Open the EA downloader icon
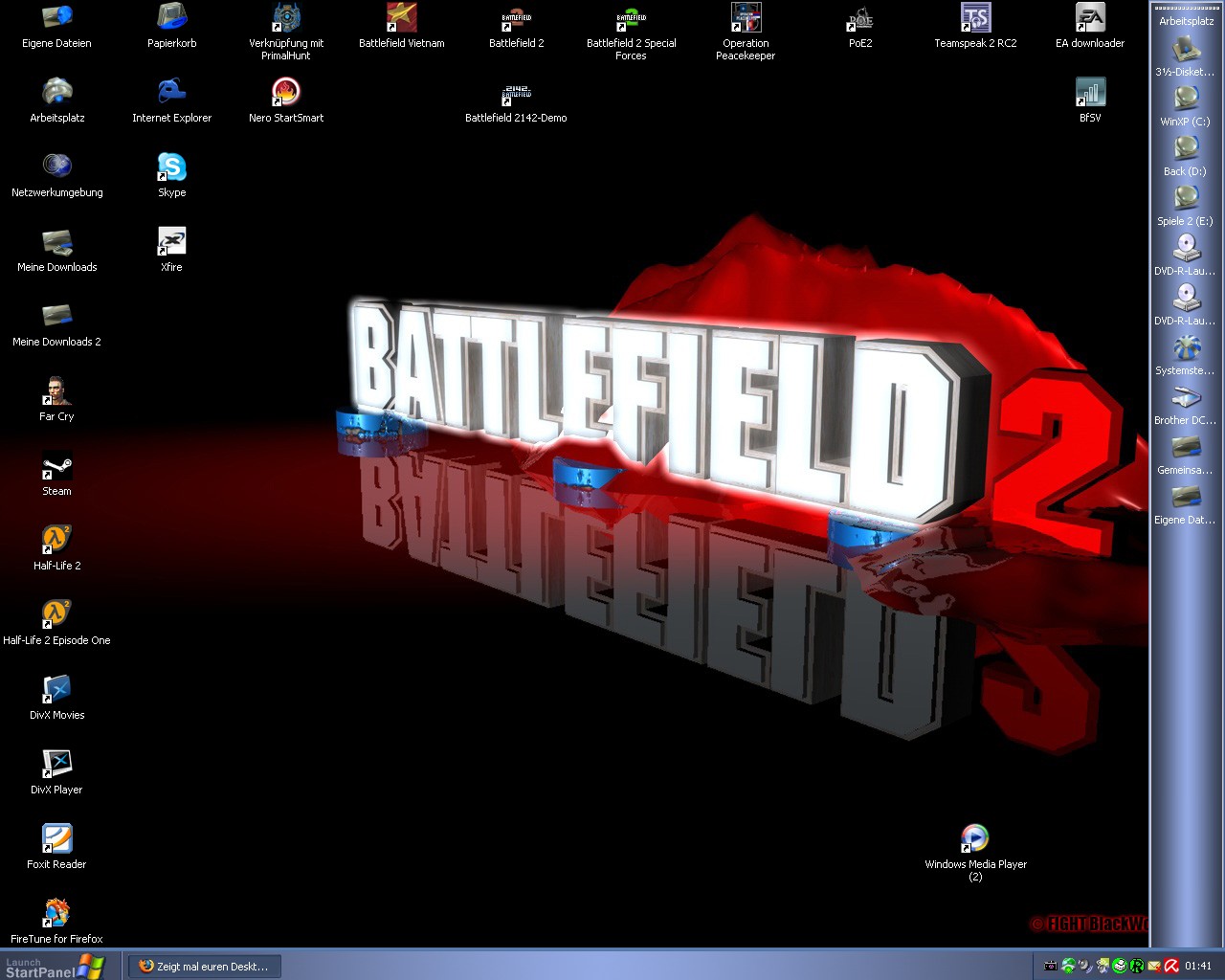Viewport: 1225px width, 980px height. click(x=1090, y=17)
